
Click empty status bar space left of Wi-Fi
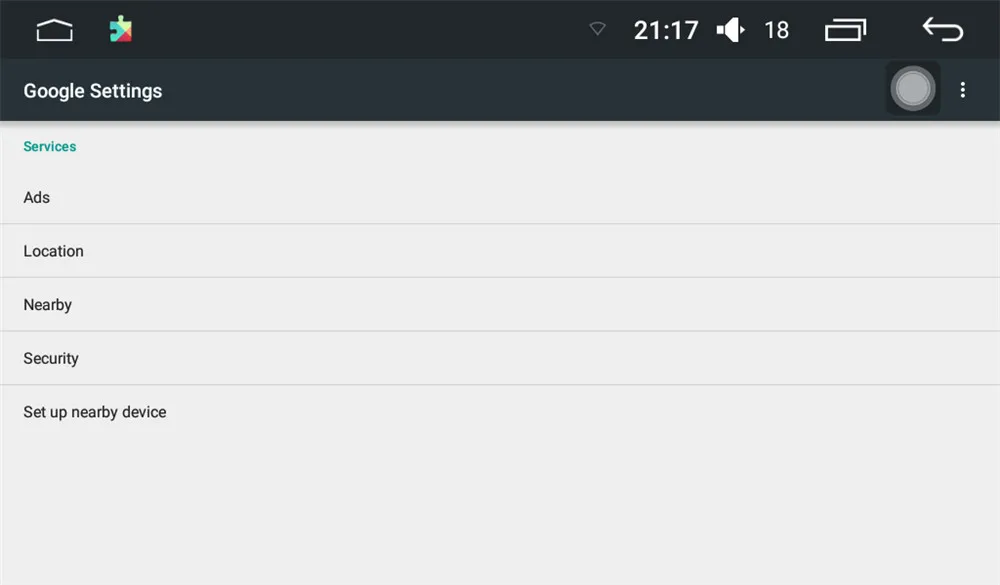point(357,29)
